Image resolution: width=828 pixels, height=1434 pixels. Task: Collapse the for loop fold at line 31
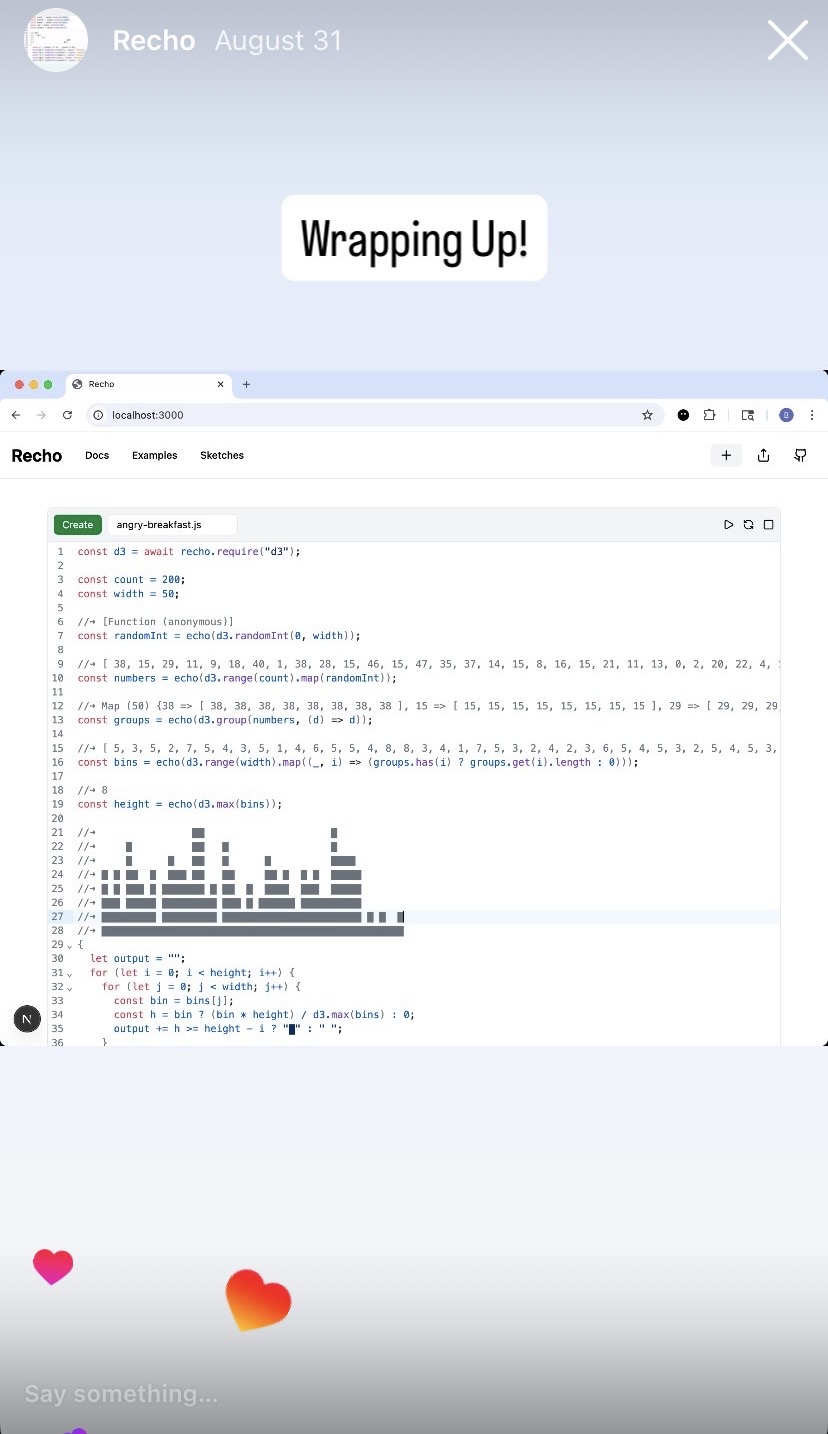pyautogui.click(x=69, y=974)
